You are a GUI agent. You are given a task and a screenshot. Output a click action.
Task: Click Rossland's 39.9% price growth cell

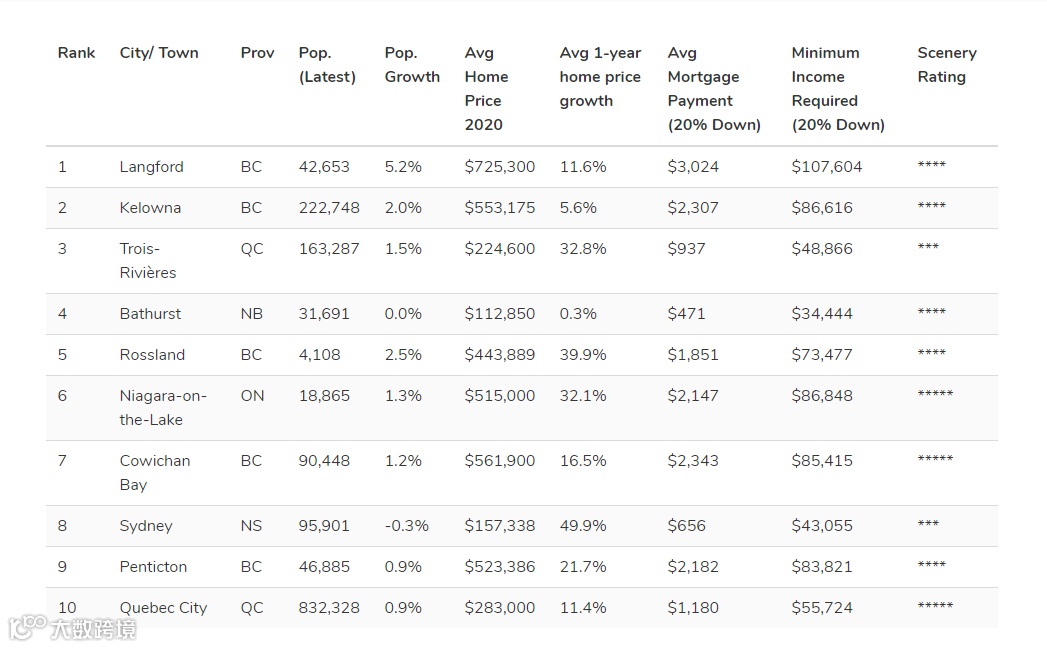point(583,355)
